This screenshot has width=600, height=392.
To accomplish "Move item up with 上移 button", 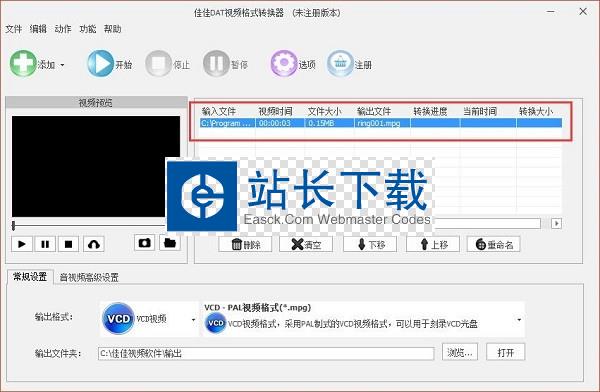I will [433, 244].
